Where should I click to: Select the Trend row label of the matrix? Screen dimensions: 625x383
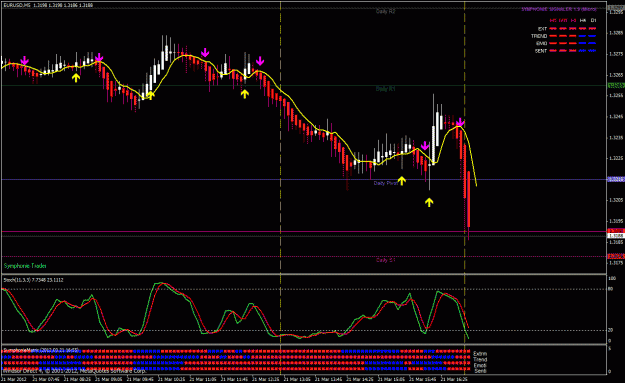click(x=480, y=359)
